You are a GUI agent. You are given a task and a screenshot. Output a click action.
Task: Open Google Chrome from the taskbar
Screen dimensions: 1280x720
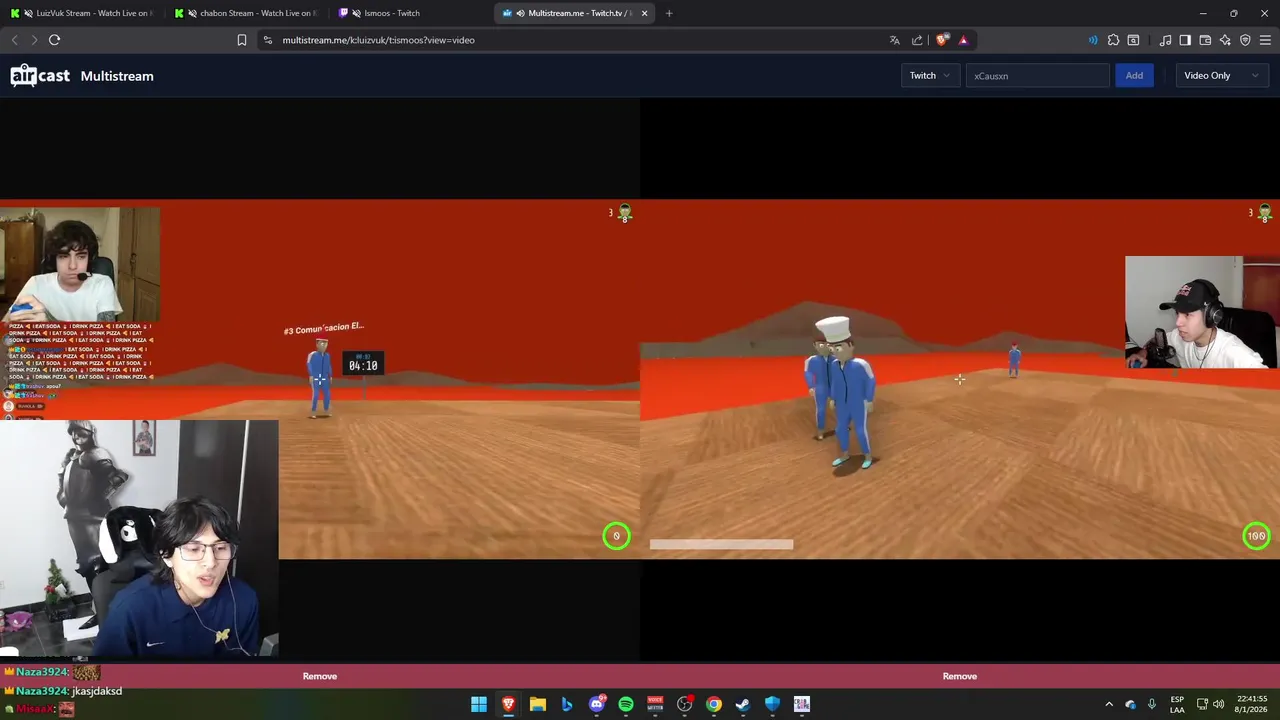click(714, 704)
